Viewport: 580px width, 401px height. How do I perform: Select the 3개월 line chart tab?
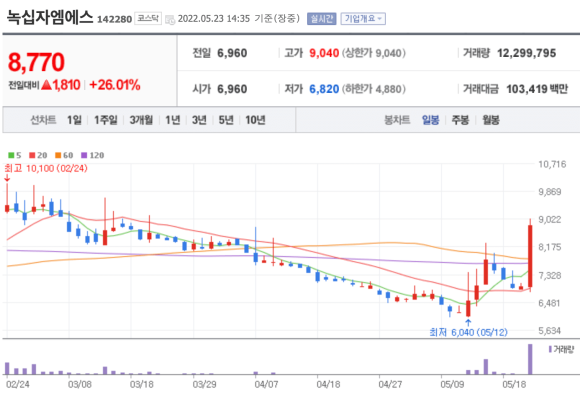141,120
